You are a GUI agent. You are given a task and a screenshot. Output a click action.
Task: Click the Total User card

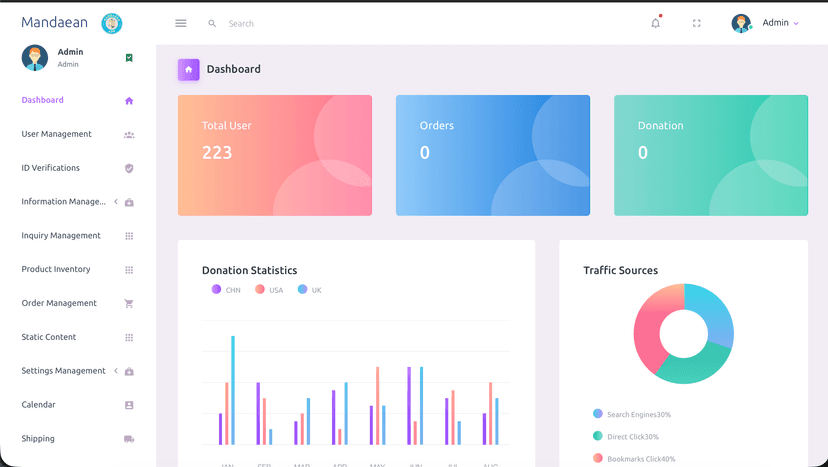(x=274, y=155)
